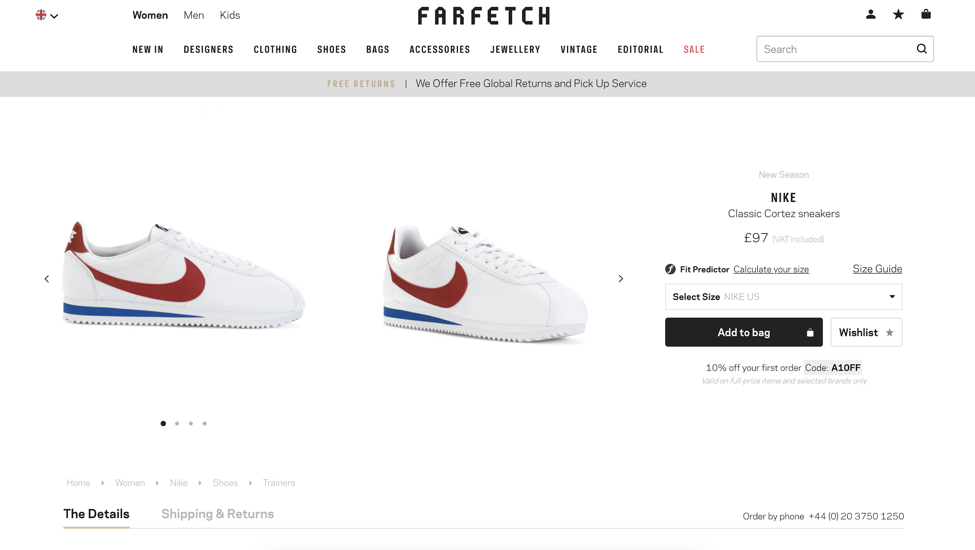Open wishlist star icon in header
The width and height of the screenshot is (975, 550).
pos(898,15)
